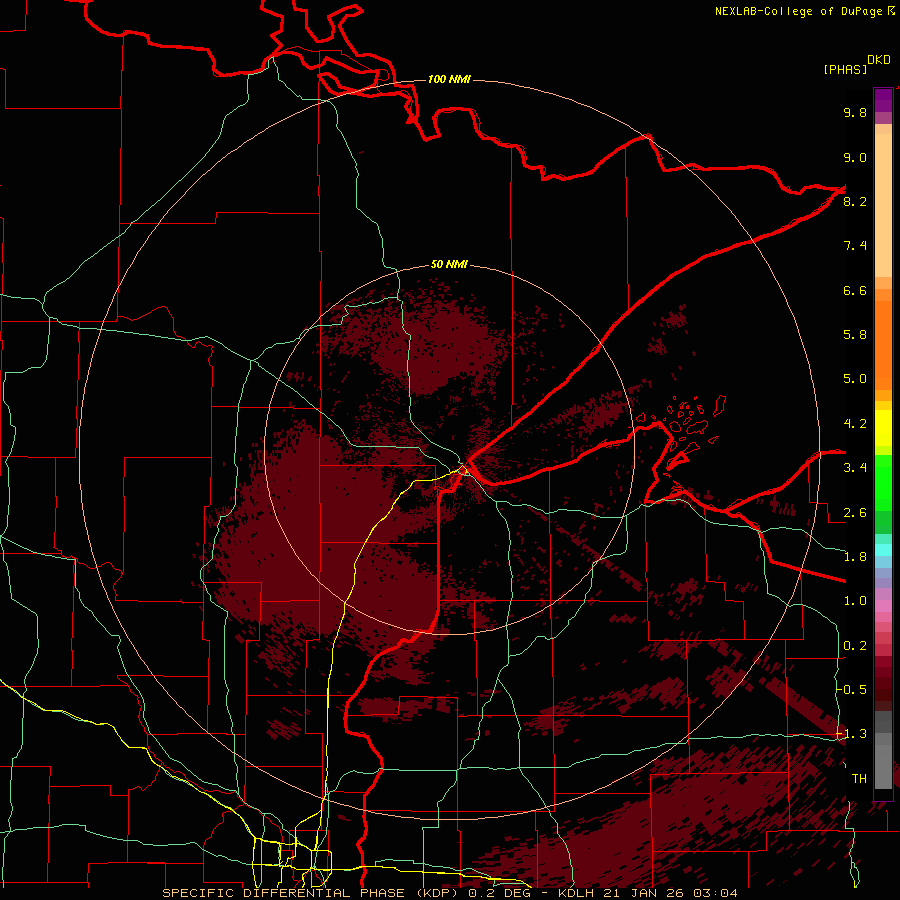This screenshot has width=900, height=900.
Task: Click the 2.6 value on the color scale
Action: [855, 513]
